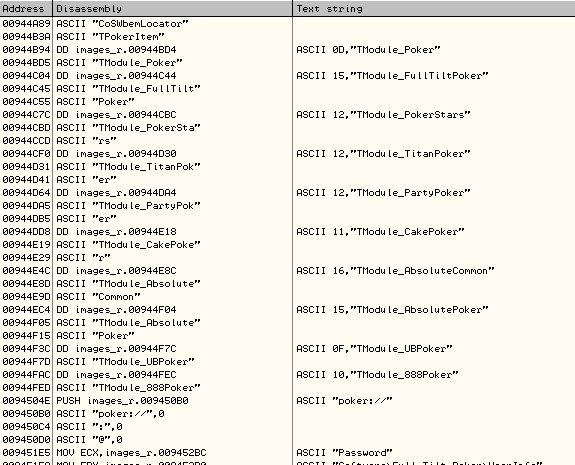Select the ASCII "CoSWbemLocator" line
Viewport: 575px width, 465px height.
tap(122, 24)
